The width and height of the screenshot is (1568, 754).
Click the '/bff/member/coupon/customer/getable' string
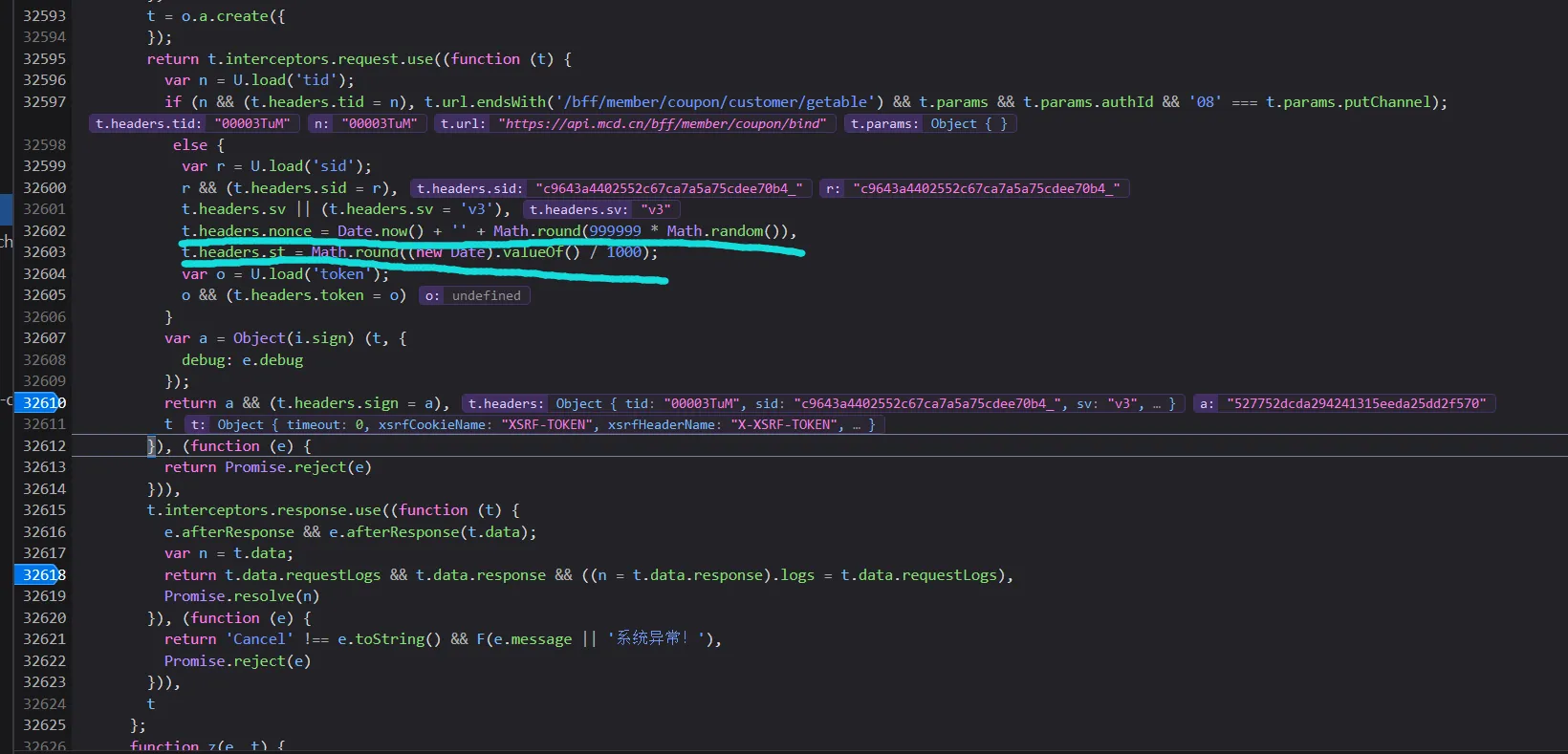[x=717, y=102]
